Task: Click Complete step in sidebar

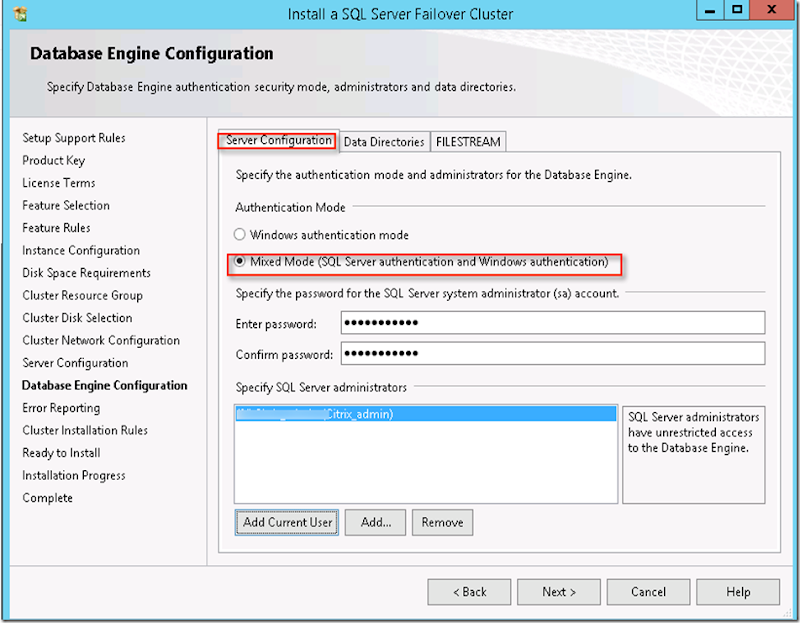Action: tap(47, 498)
